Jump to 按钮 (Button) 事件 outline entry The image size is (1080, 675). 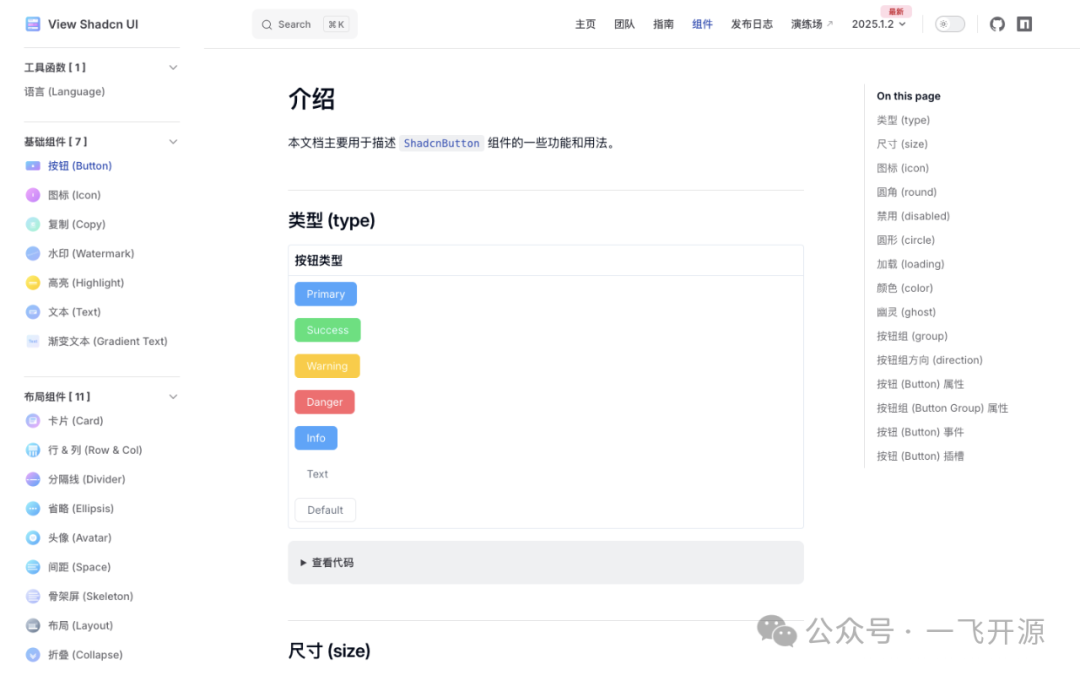click(920, 433)
